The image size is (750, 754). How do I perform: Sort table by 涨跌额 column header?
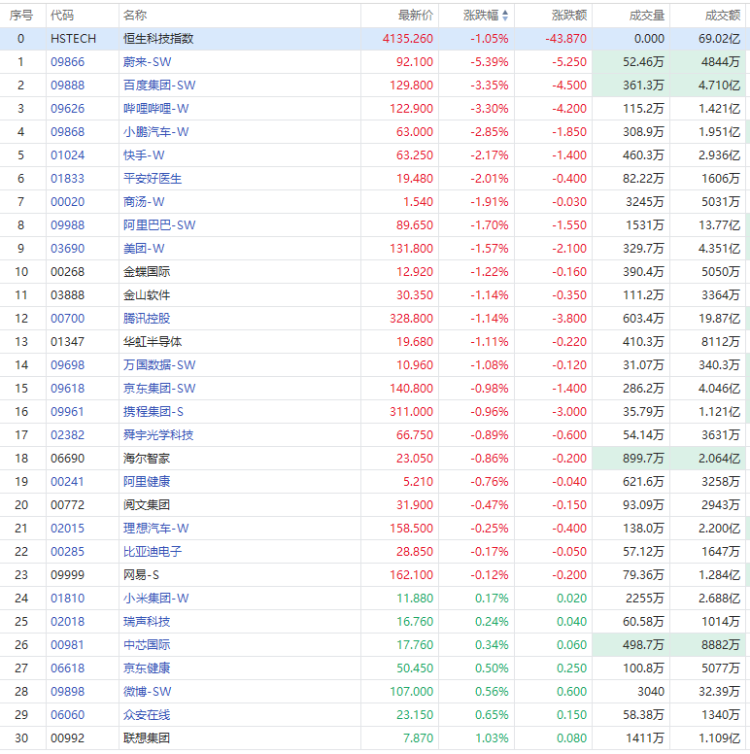coord(569,15)
